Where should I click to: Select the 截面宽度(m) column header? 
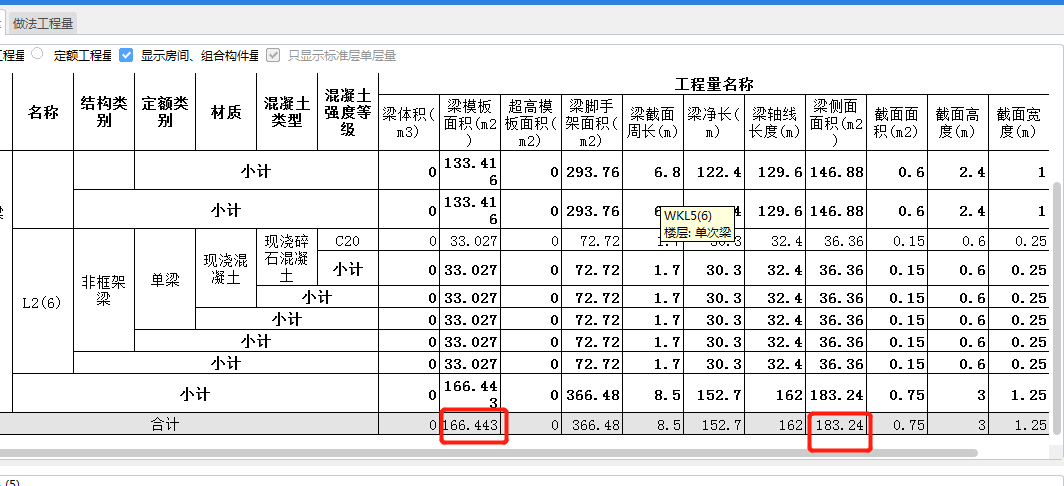pos(1019,123)
